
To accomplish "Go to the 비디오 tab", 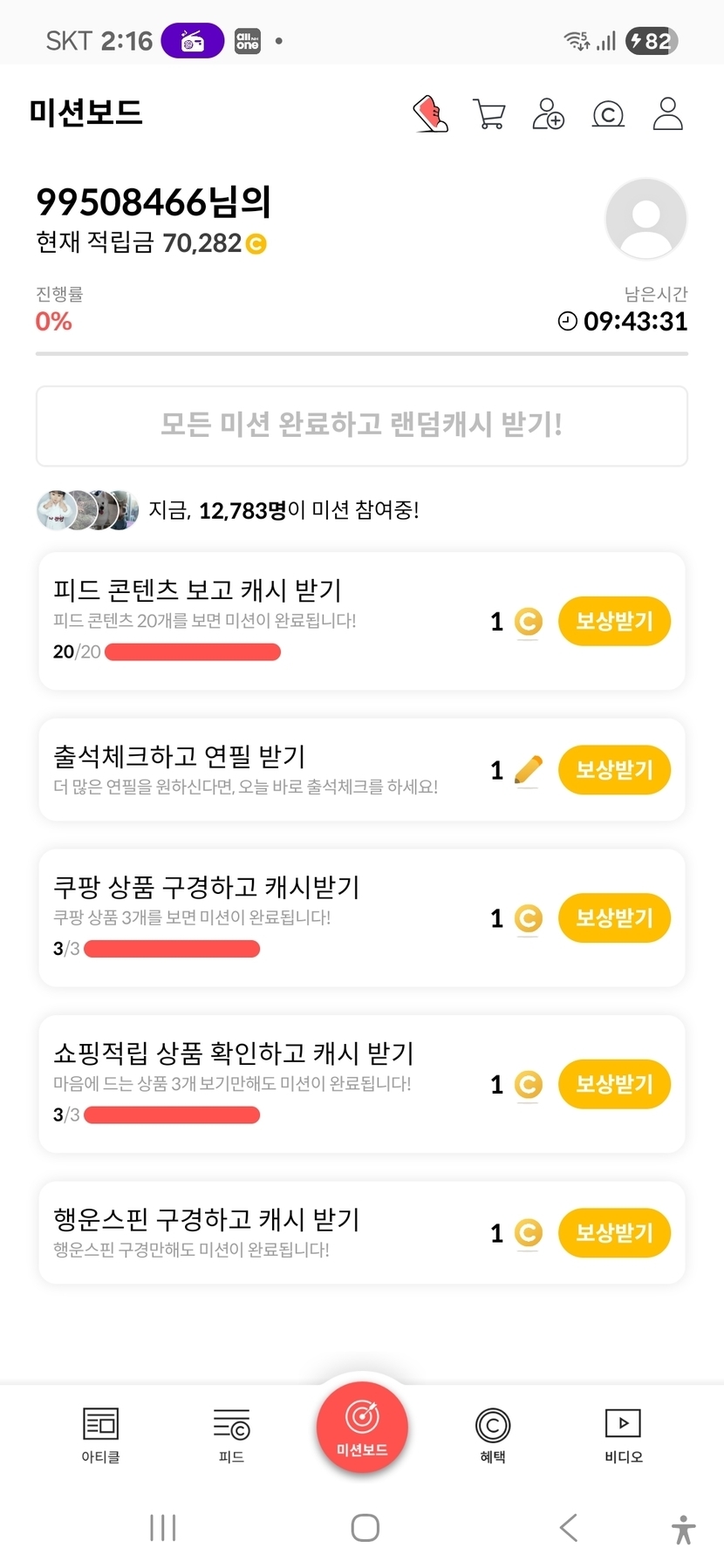I will click(624, 1434).
